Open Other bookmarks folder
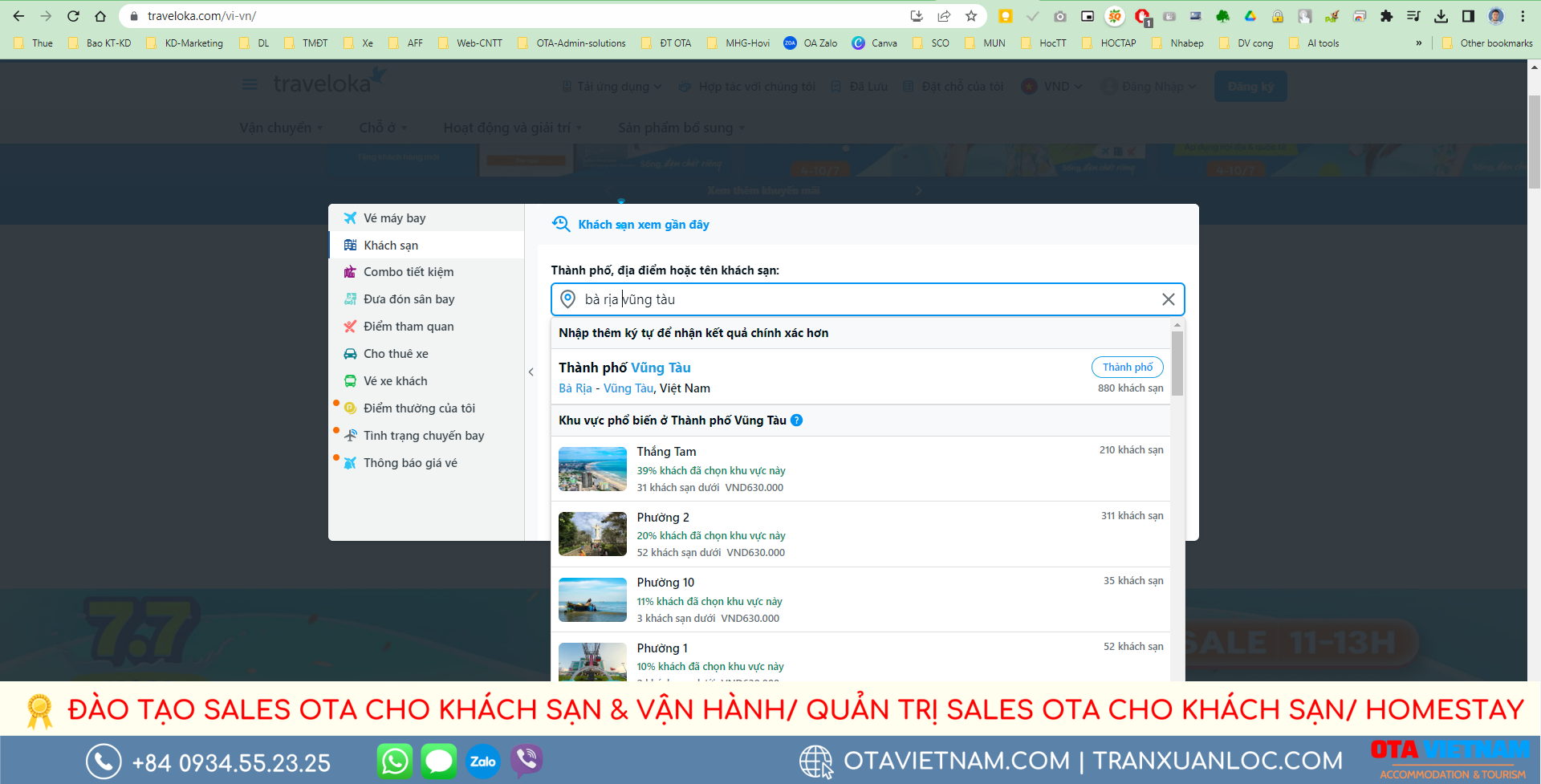Viewport: 1541px width, 784px height. click(x=1487, y=43)
